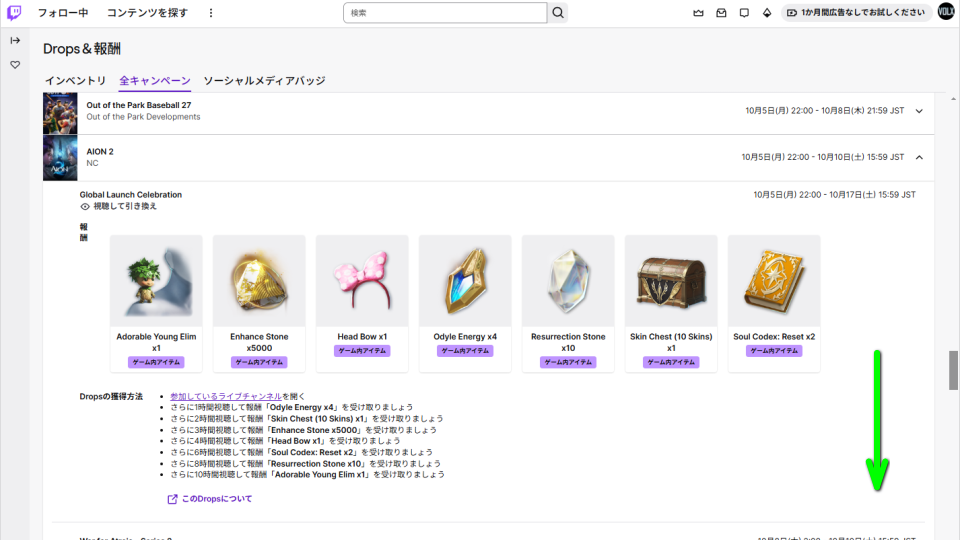Click ゲーム内アイテム tag under Skin Chest
The image size is (960, 540).
point(671,362)
